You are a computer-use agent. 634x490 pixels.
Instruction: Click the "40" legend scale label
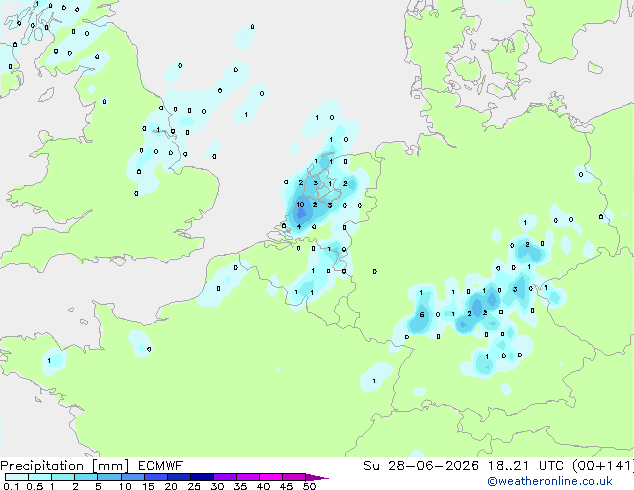(263, 486)
